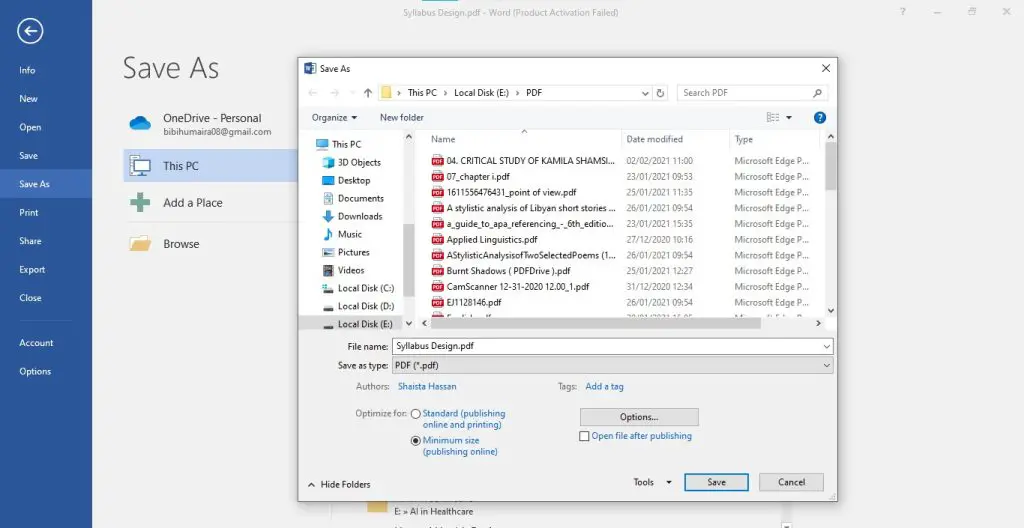Screen dimensions: 1024x528
Task: Sort by Date modified column header
Action: pyautogui.click(x=654, y=139)
